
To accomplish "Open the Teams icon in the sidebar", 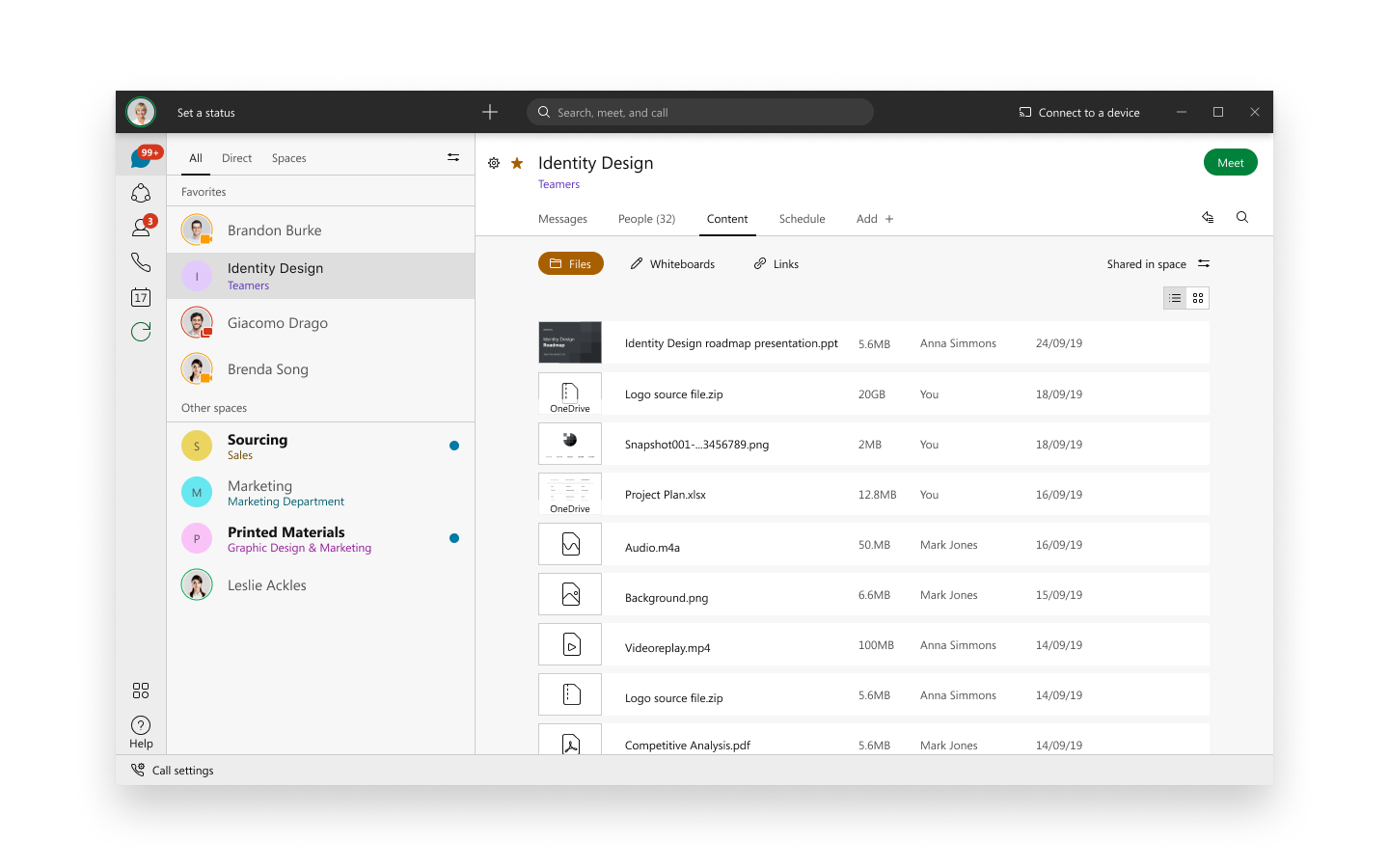I will point(141,193).
